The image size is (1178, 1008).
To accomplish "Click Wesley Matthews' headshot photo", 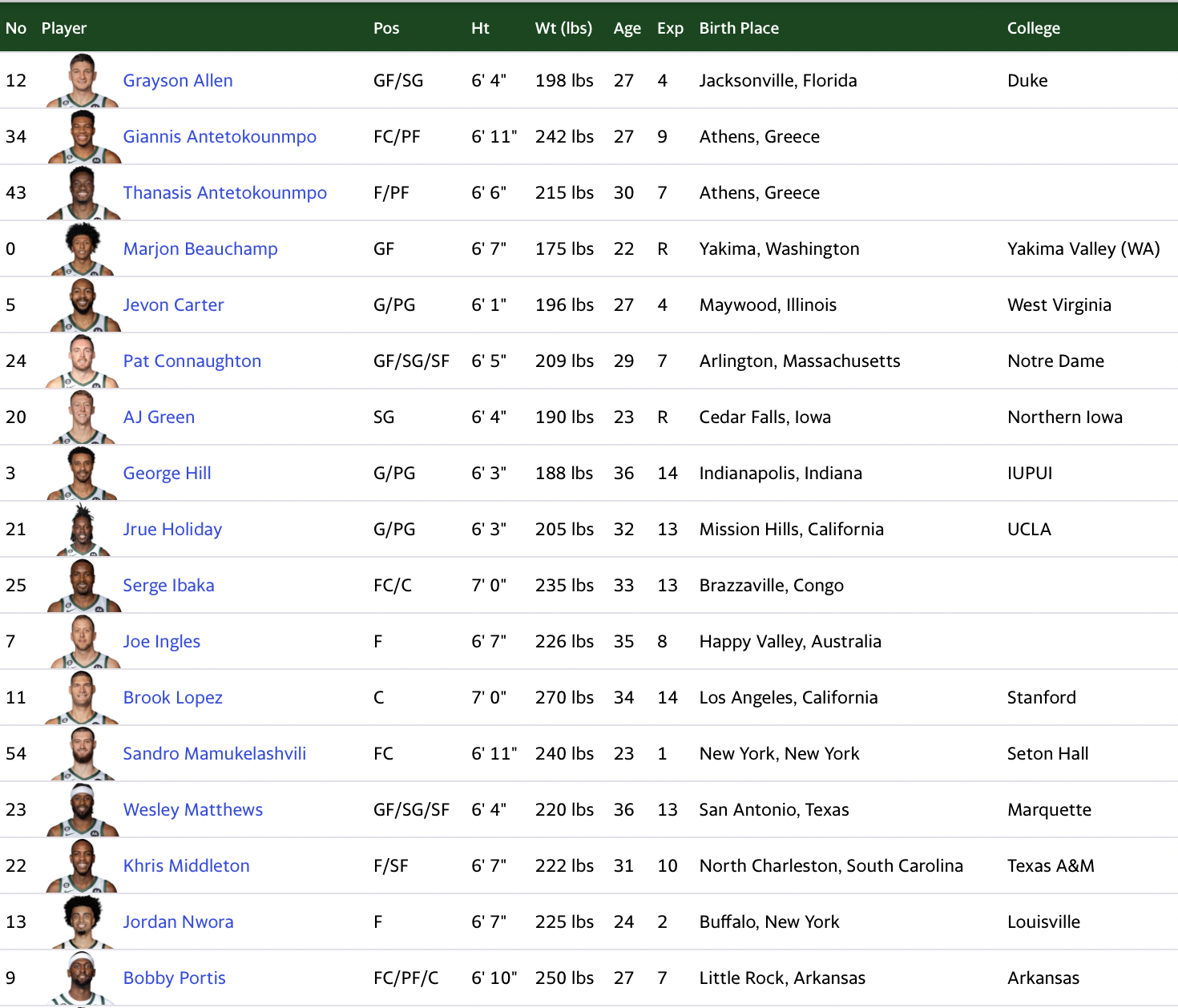I will 83,809.
